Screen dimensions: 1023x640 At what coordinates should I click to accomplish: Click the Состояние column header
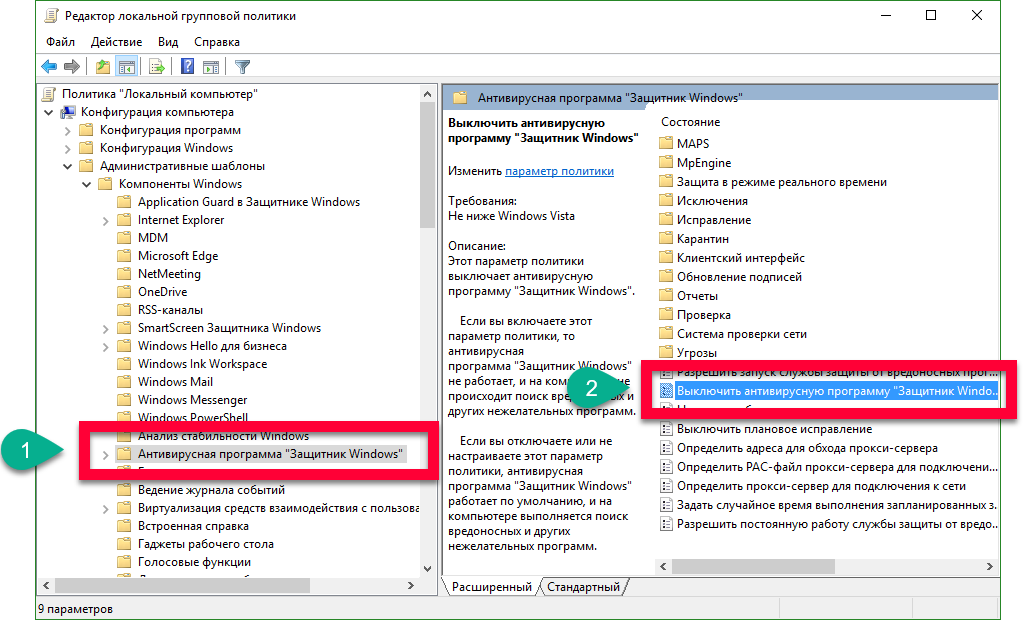(690, 122)
